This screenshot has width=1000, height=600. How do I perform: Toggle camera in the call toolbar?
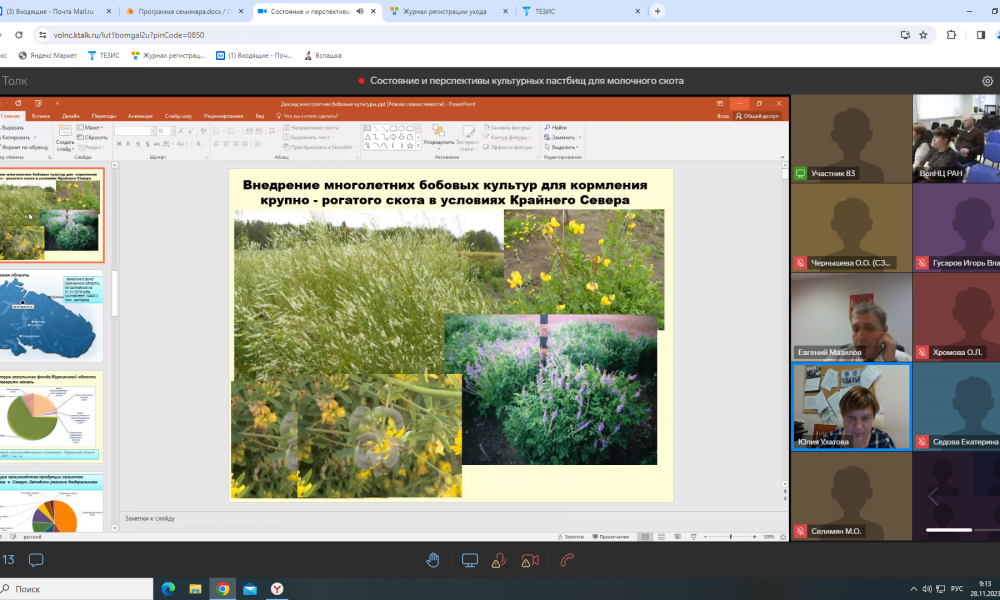(x=531, y=560)
